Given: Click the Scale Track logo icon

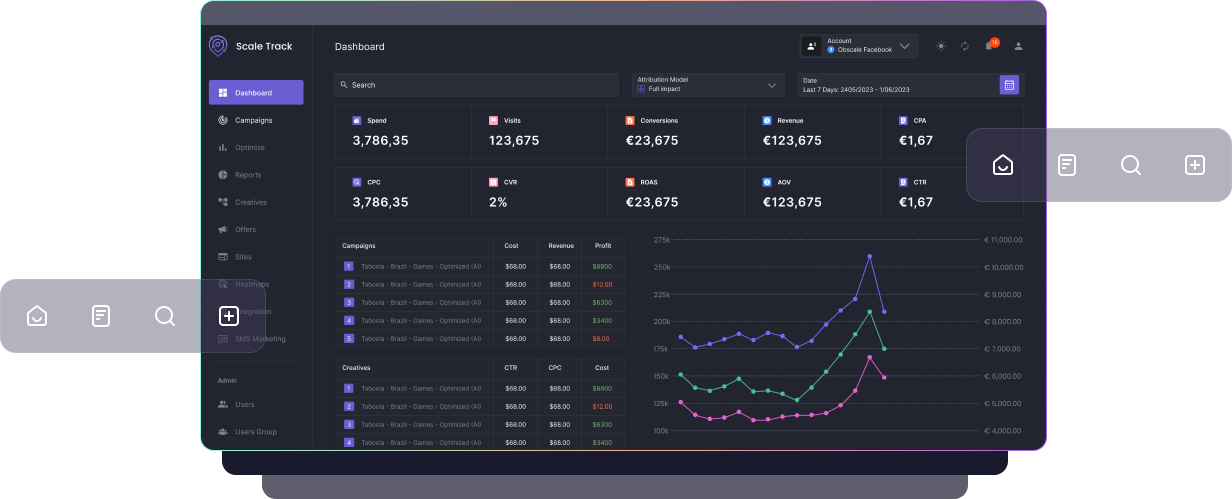Looking at the screenshot, I should (218, 46).
